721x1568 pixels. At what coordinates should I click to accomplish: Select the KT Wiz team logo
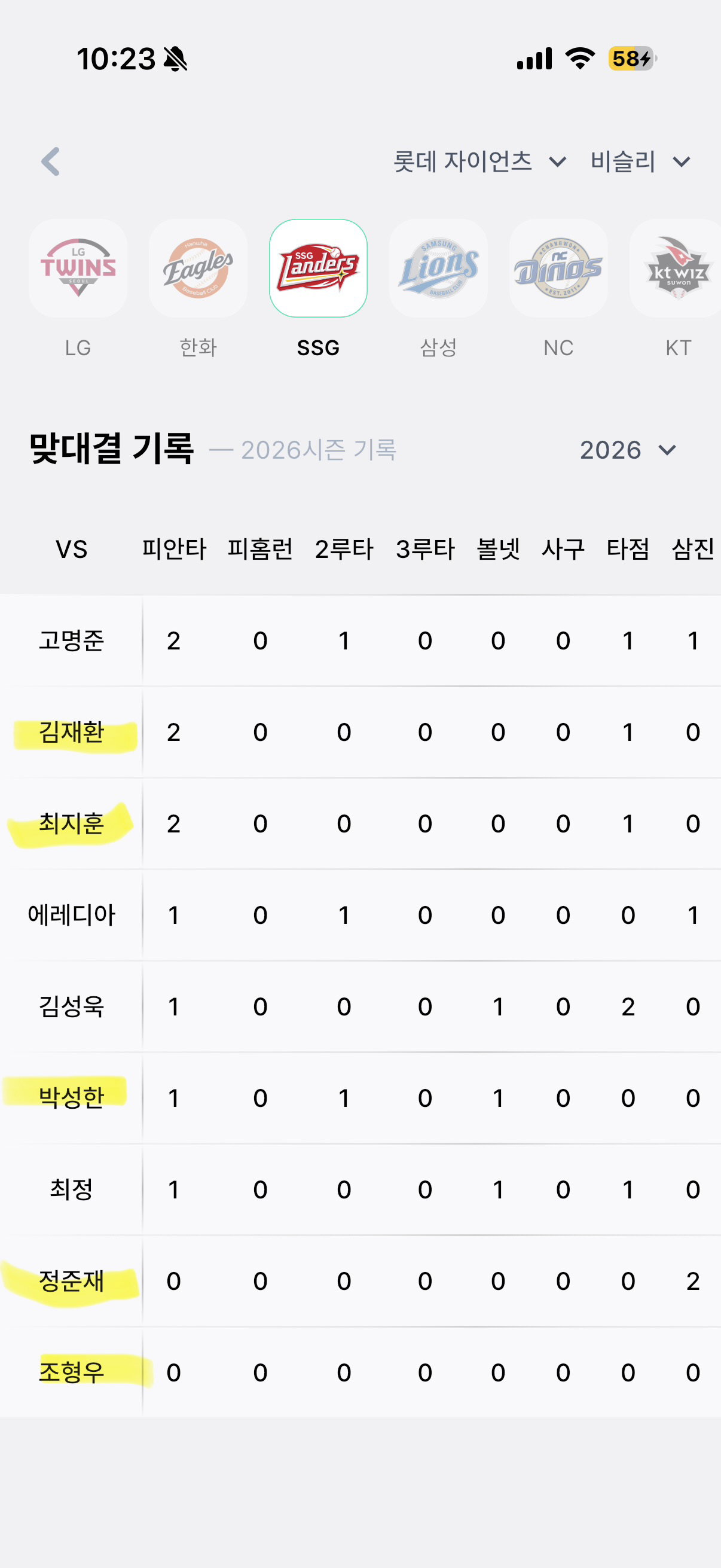[678, 269]
